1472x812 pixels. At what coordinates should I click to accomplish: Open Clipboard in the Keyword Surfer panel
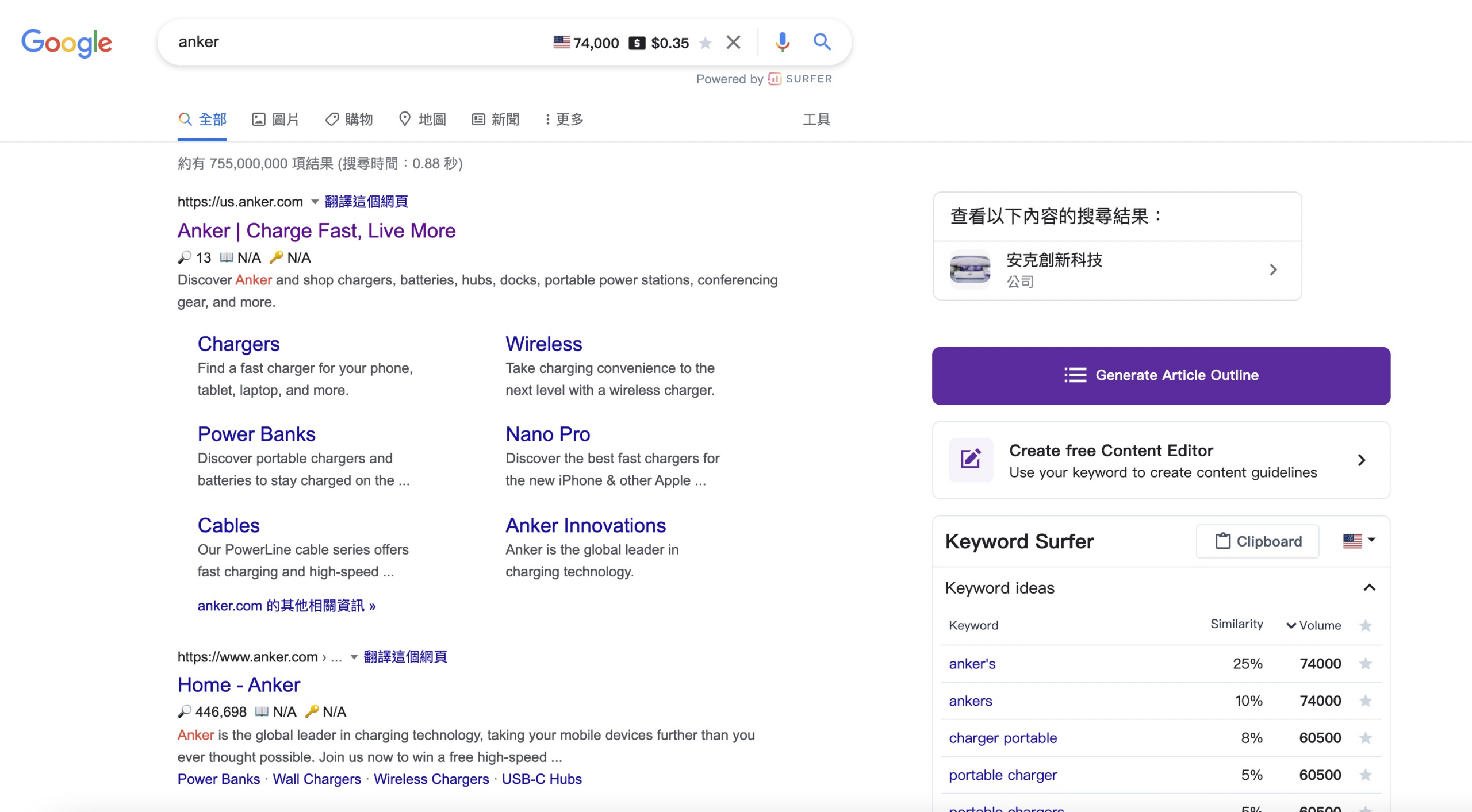(1258, 541)
